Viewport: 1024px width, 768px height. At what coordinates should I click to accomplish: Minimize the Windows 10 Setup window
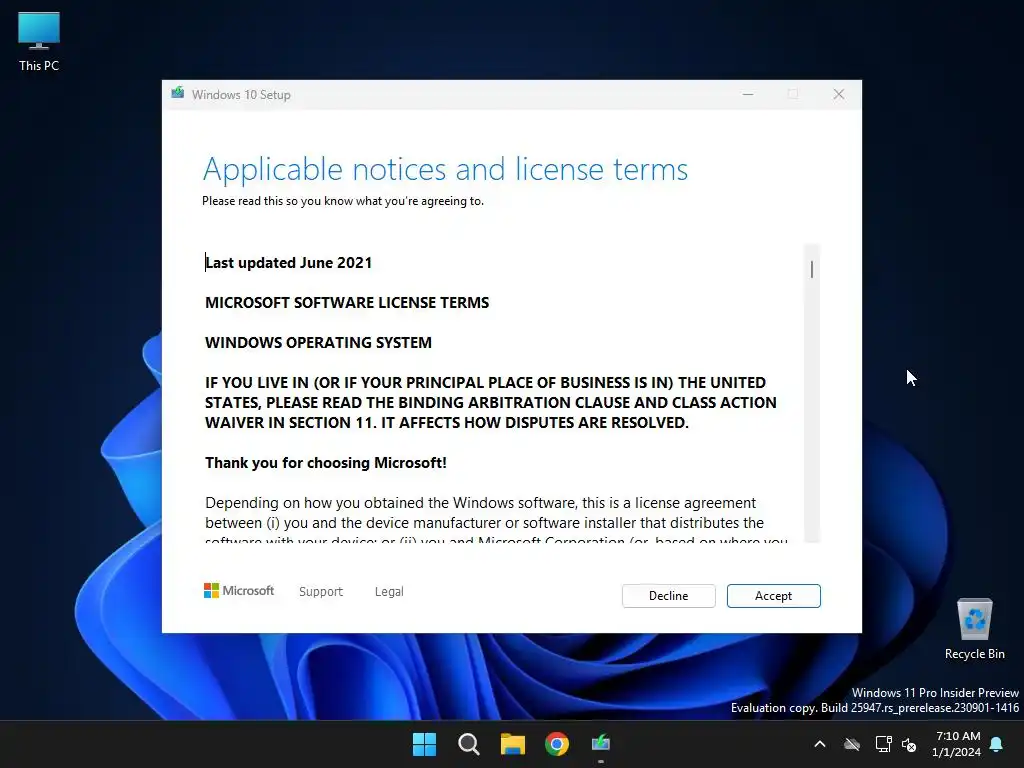tap(748, 95)
